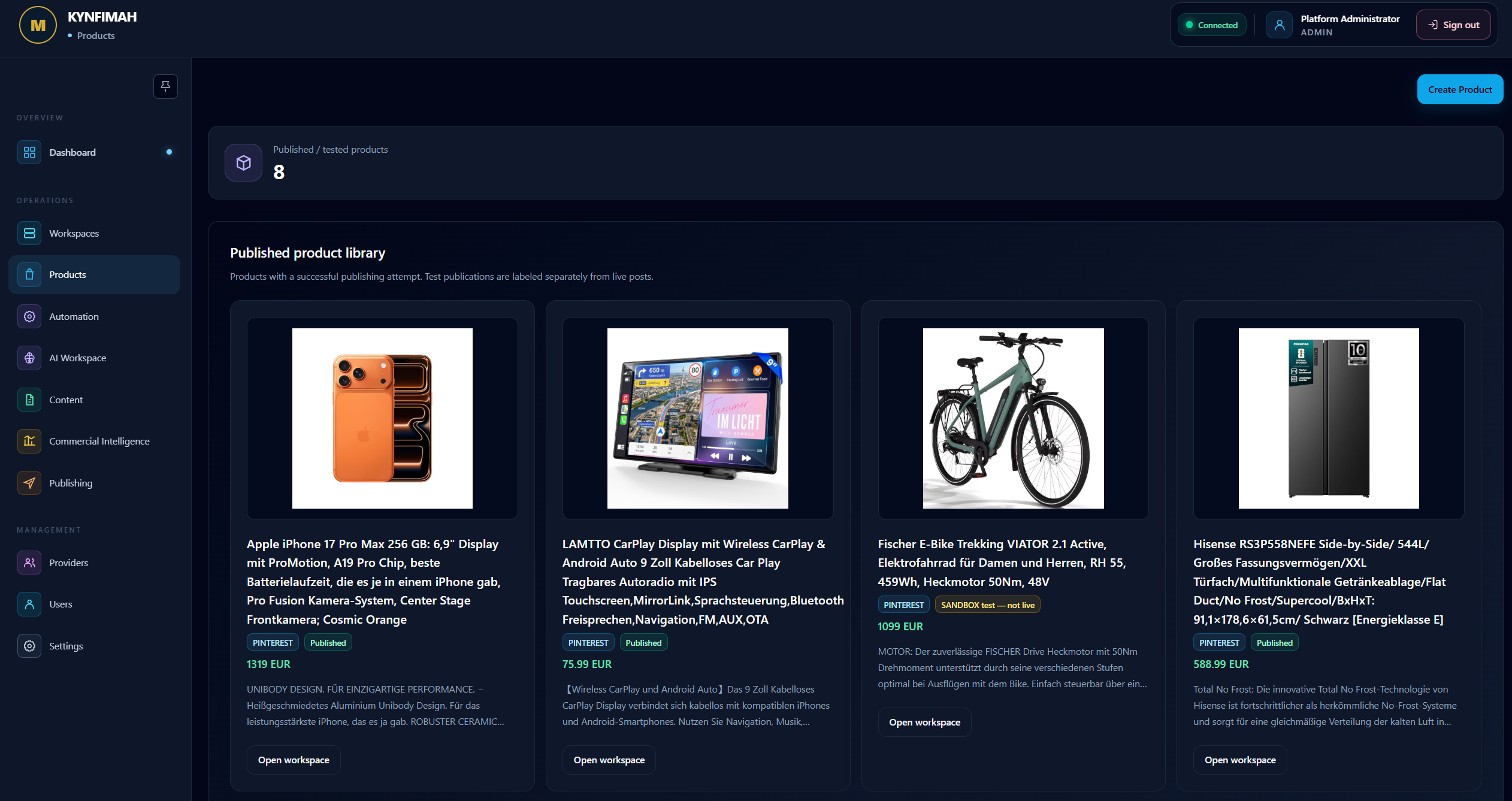The height and width of the screenshot is (801, 1512).
Task: Click the Publishing paper plane icon
Action: coord(29,483)
